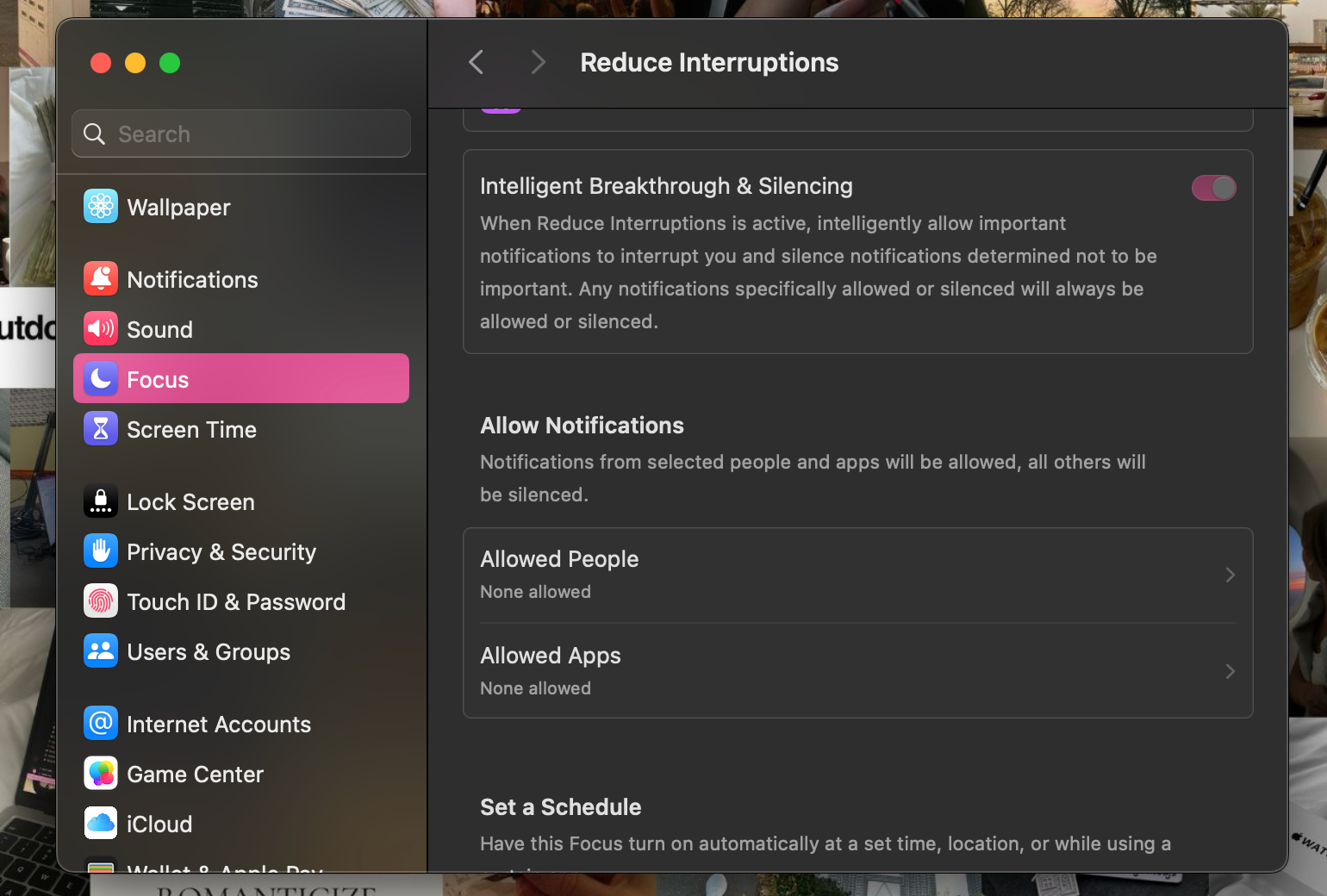Click the Set a Schedule heading
1327x896 pixels.
[560, 807]
